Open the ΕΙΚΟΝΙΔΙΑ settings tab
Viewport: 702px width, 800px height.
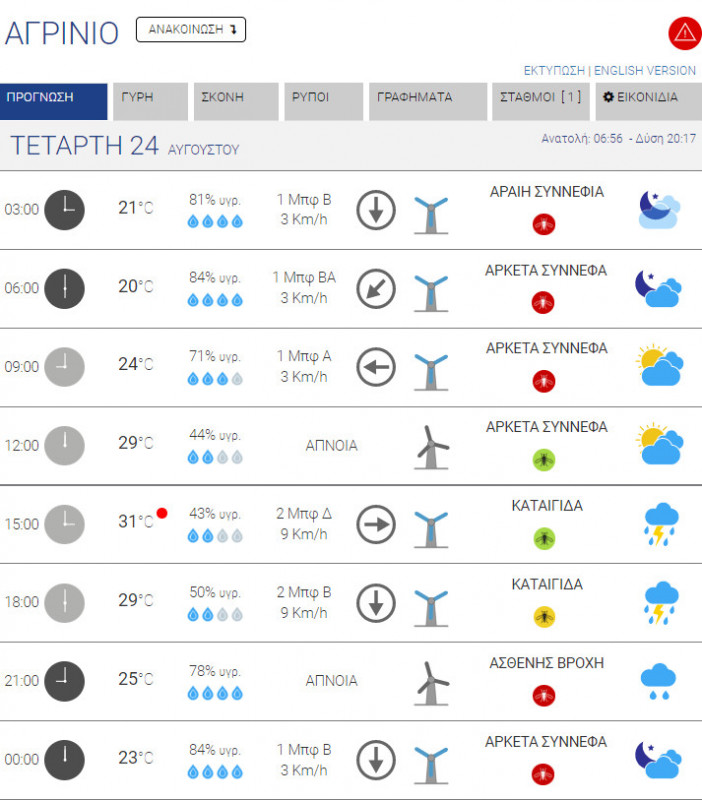(x=647, y=98)
